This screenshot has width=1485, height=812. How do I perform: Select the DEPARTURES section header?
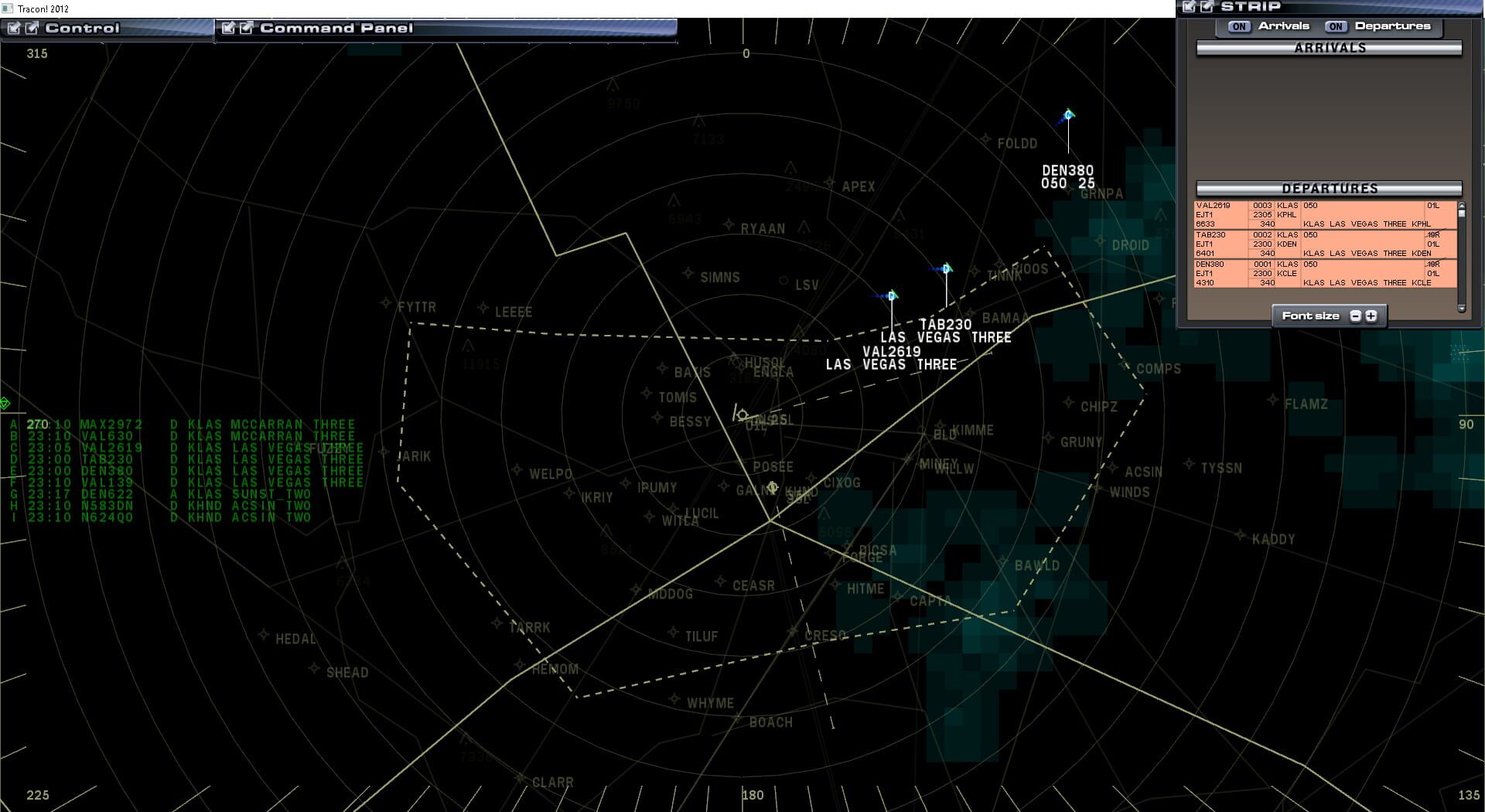(1329, 188)
